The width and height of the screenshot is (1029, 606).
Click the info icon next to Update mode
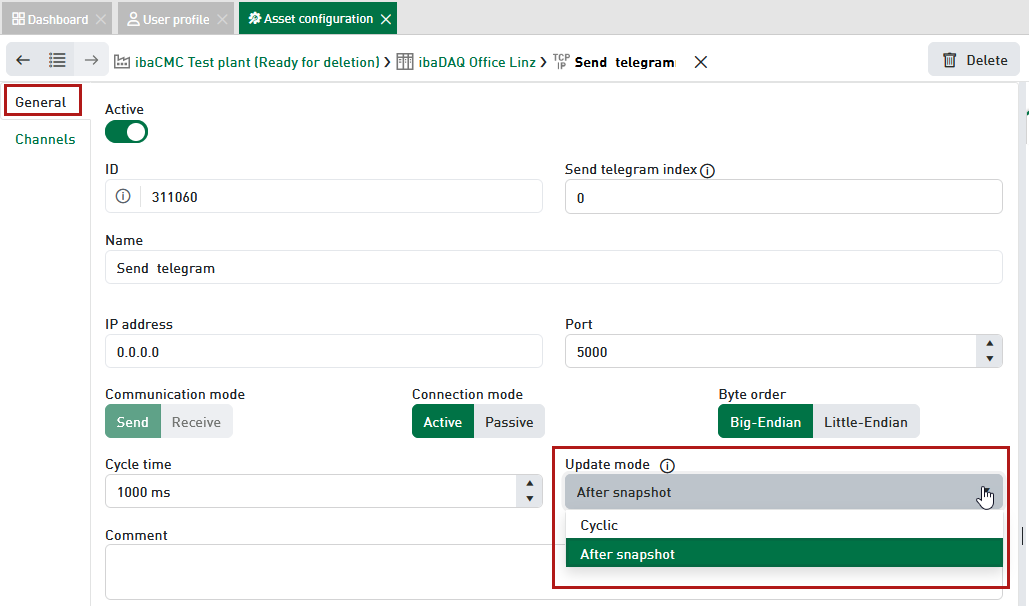(668, 465)
